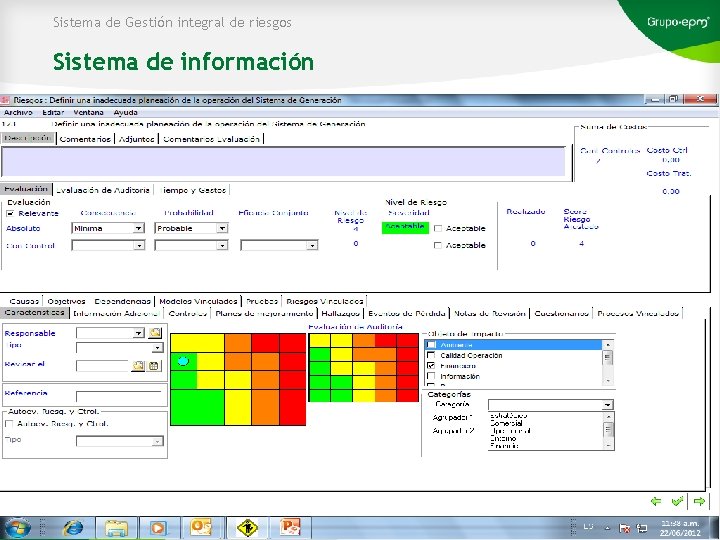The width and height of the screenshot is (720, 540).
Task: Expand the Tipo dropdown under Responsable
Action: click(x=157, y=348)
